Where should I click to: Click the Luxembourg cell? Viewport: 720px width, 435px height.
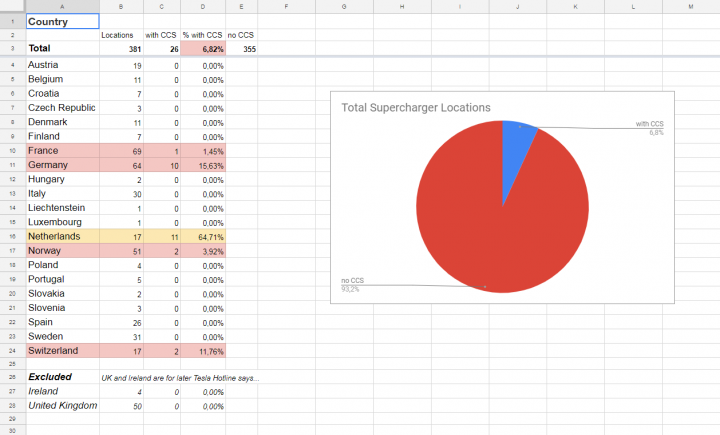[62, 222]
